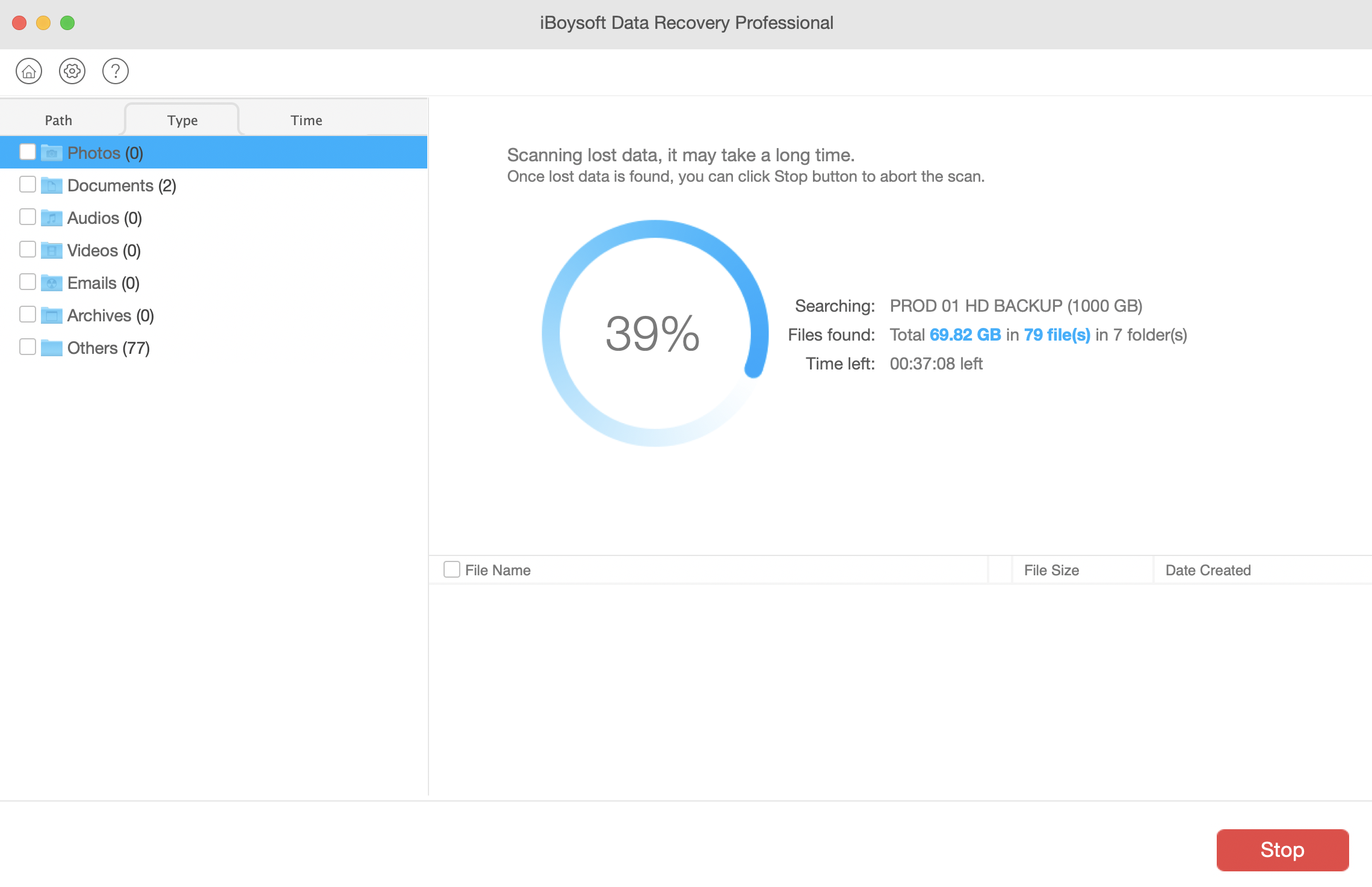The width and height of the screenshot is (1372, 887).
Task: Toggle the File Name select-all checkbox
Action: (452, 569)
